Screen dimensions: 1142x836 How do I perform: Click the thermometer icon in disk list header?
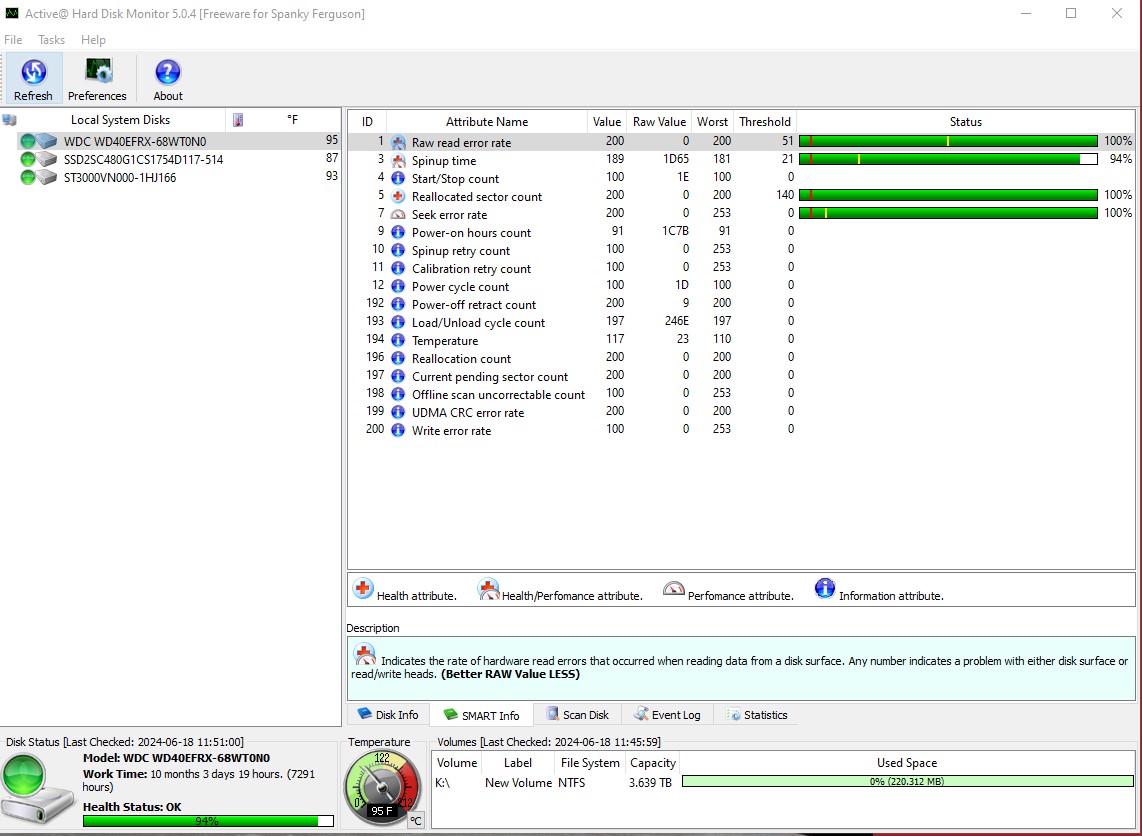click(238, 120)
